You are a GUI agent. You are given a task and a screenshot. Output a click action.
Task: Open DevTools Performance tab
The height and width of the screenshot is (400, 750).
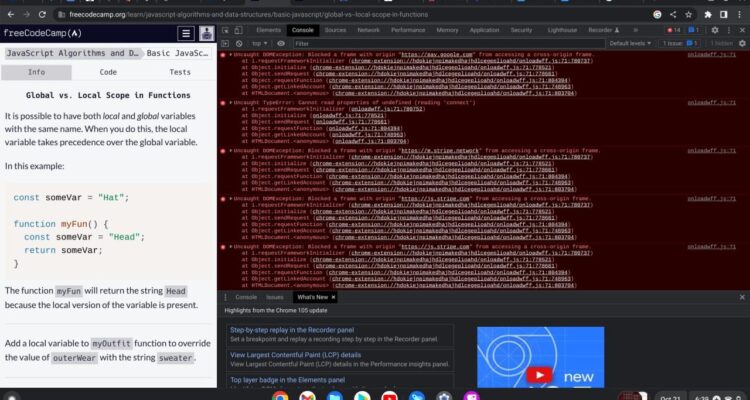(408, 30)
